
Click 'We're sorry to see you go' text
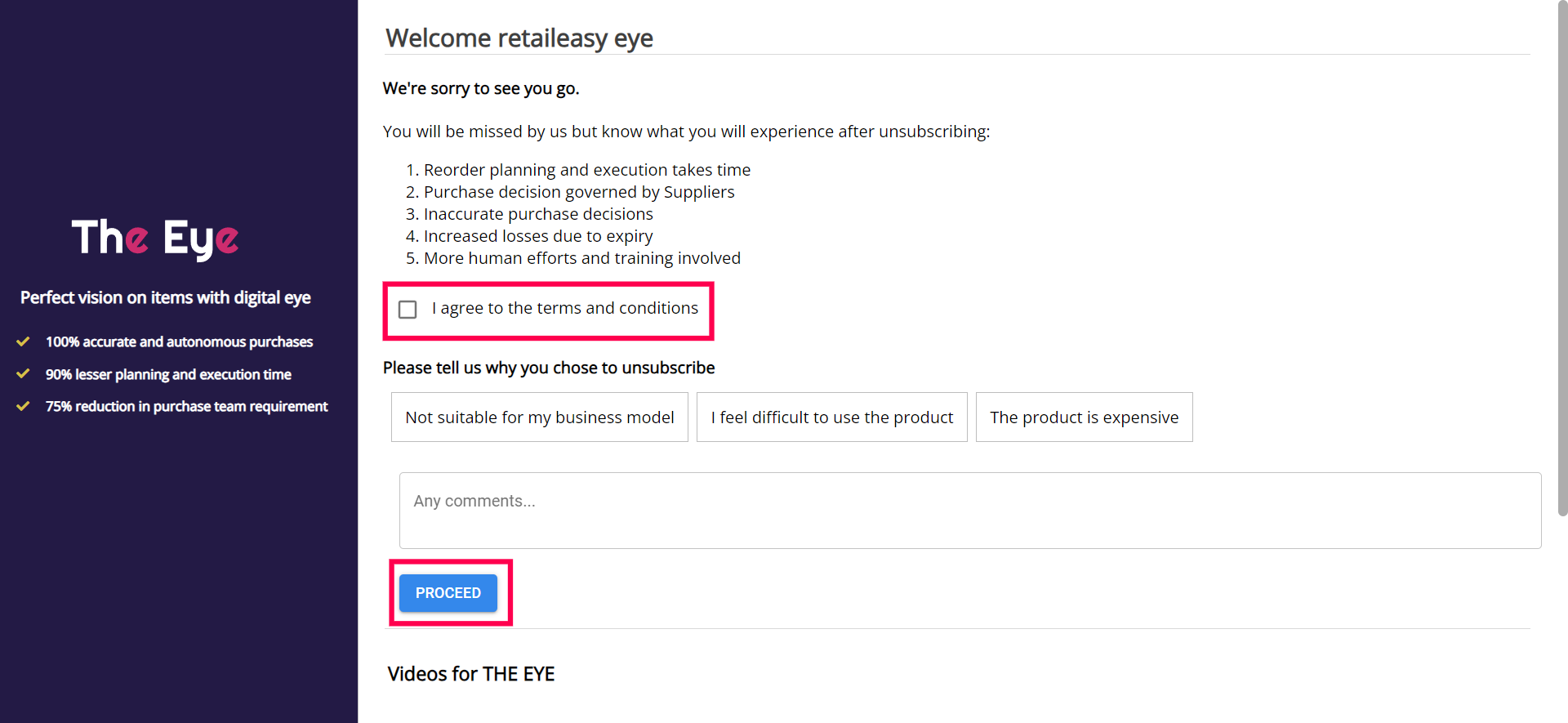[481, 88]
